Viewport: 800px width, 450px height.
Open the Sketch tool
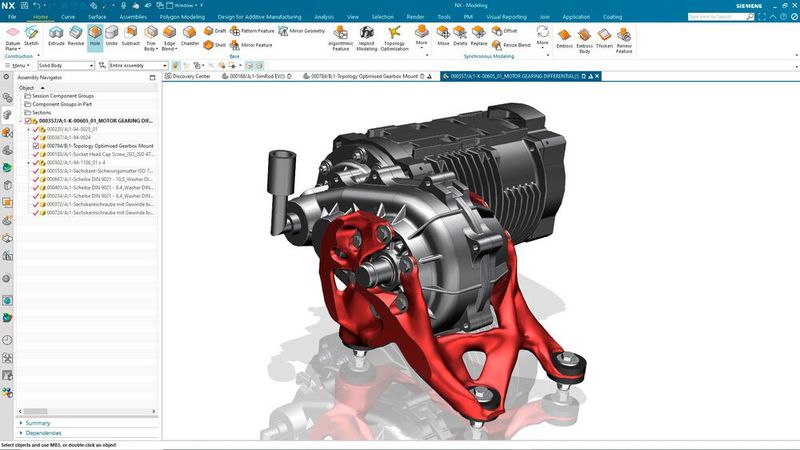pyautogui.click(x=32, y=36)
